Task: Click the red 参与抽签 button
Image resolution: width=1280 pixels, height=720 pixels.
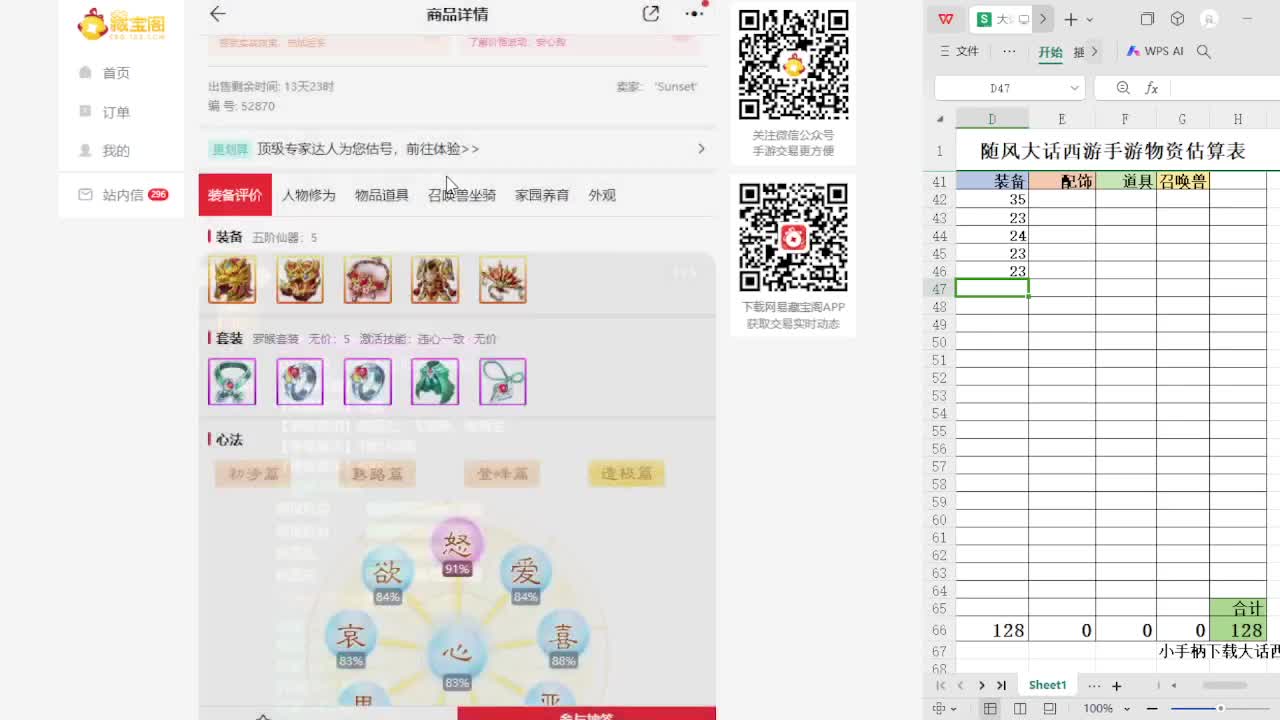Action: tap(588, 714)
